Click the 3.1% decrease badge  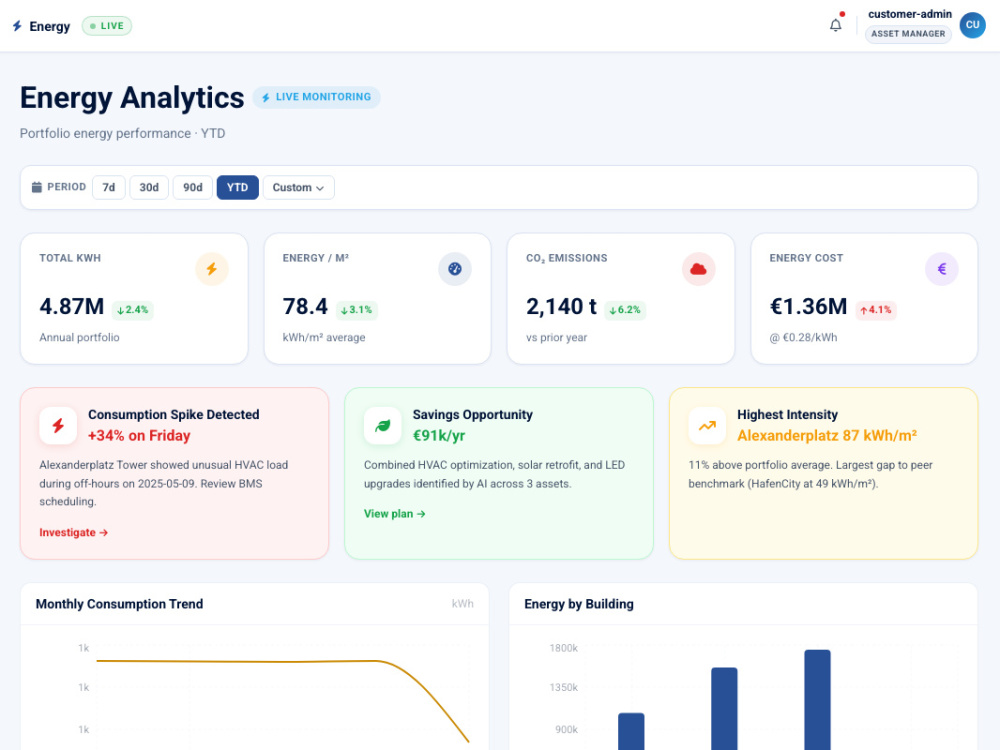tap(357, 310)
